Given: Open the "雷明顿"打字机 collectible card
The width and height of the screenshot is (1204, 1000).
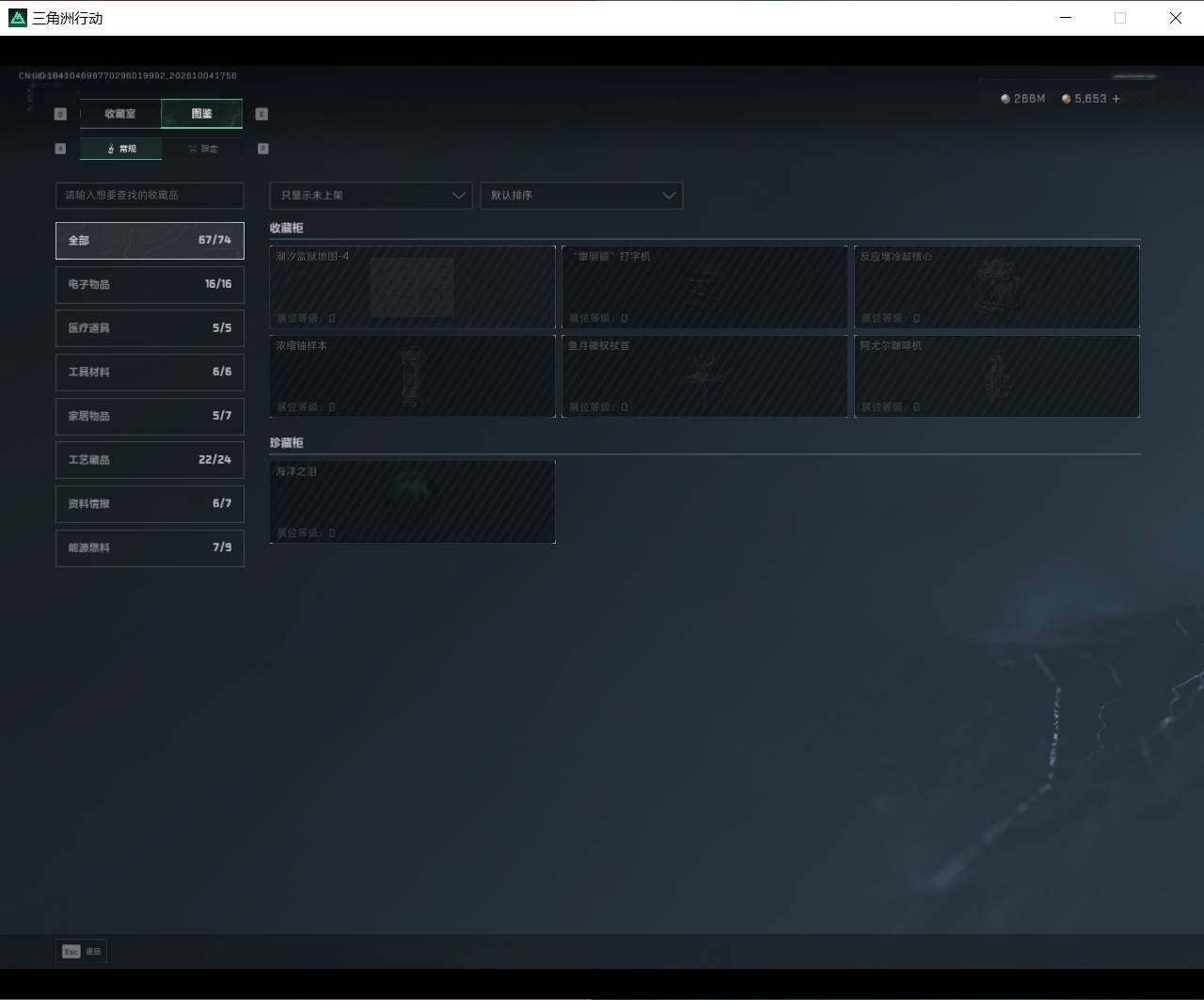Looking at the screenshot, I should click(x=705, y=287).
